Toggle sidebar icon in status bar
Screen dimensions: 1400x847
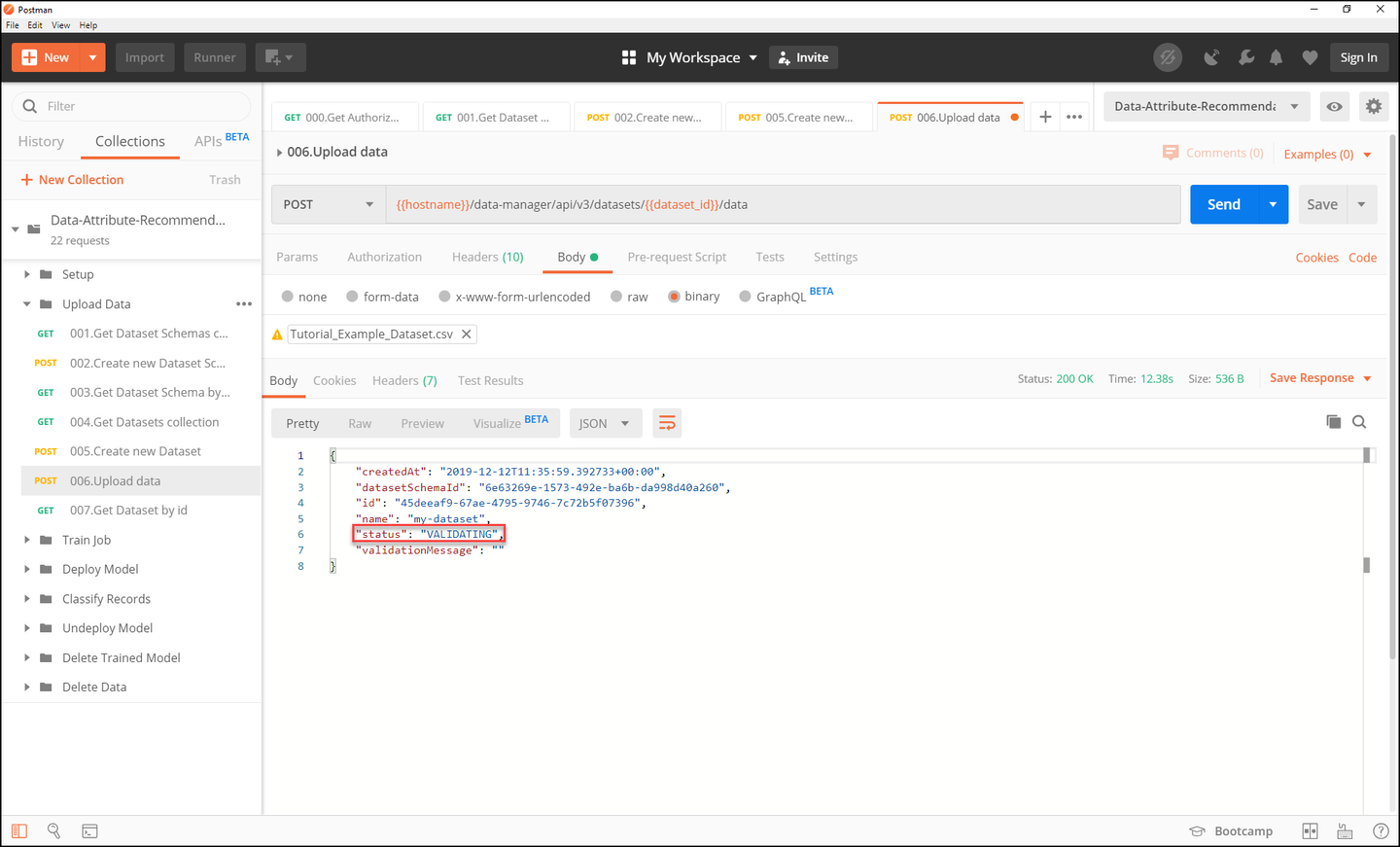click(19, 830)
